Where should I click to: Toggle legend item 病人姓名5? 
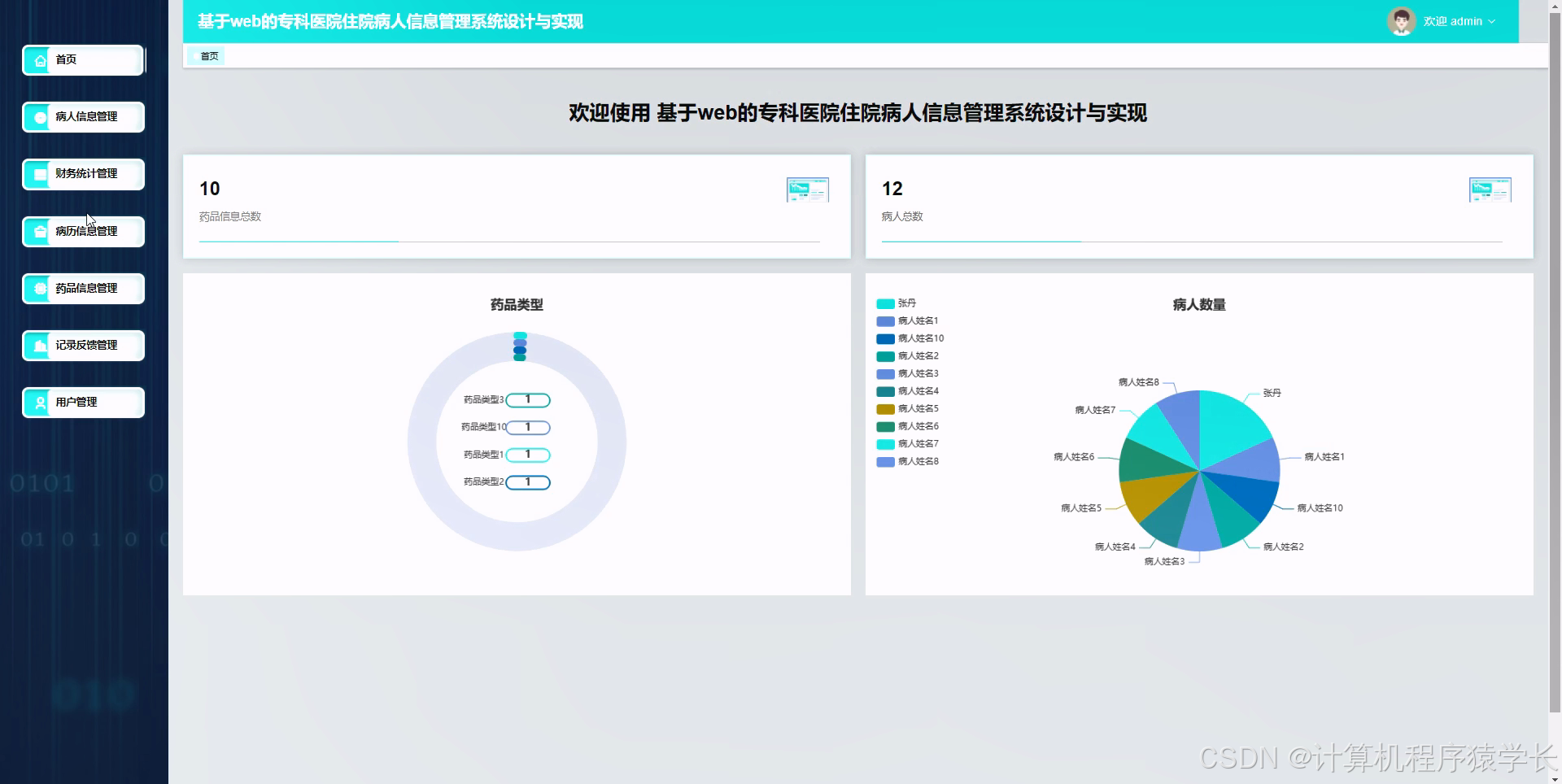click(907, 409)
